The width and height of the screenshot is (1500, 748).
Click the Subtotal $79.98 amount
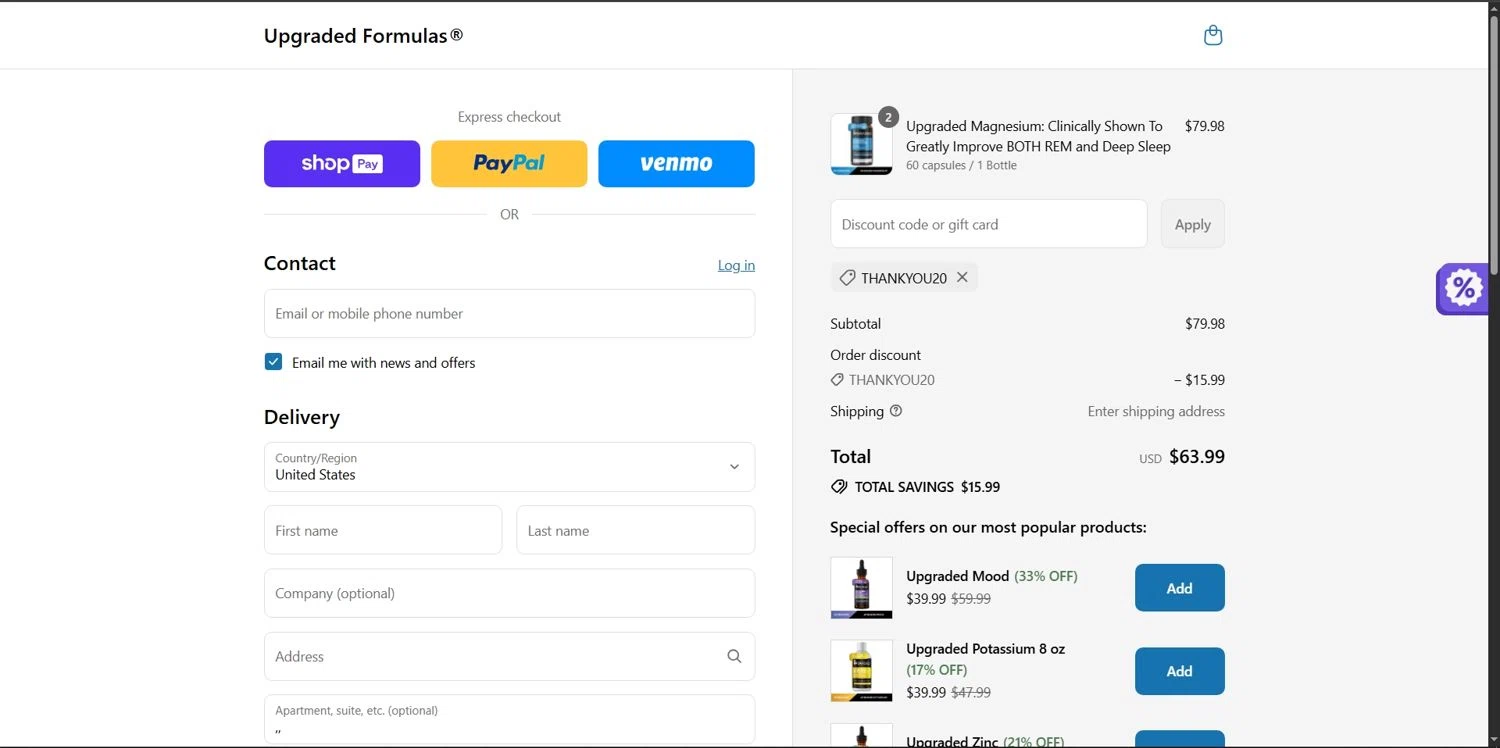pyautogui.click(x=1204, y=324)
